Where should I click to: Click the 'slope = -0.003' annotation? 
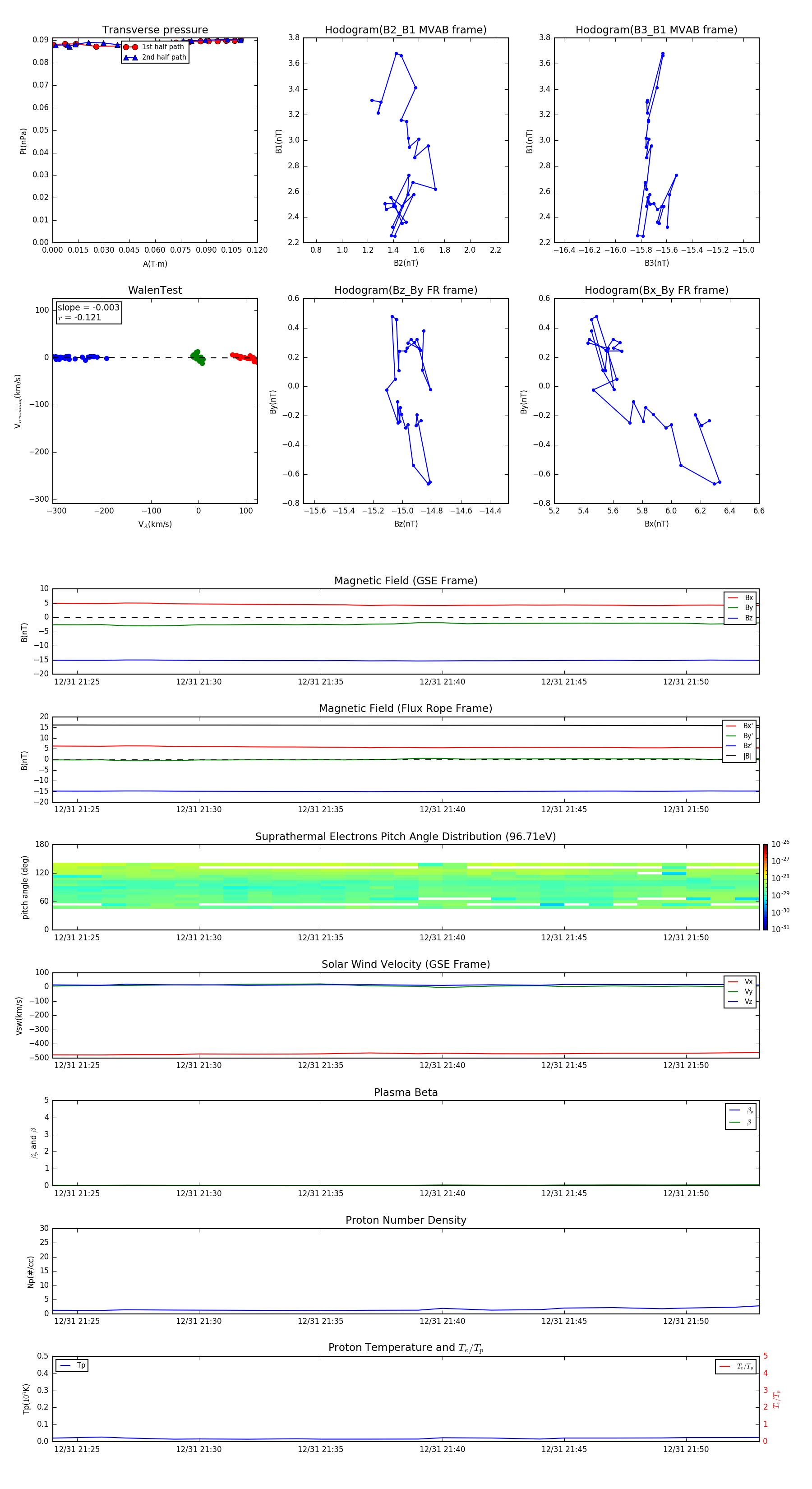pos(88,308)
